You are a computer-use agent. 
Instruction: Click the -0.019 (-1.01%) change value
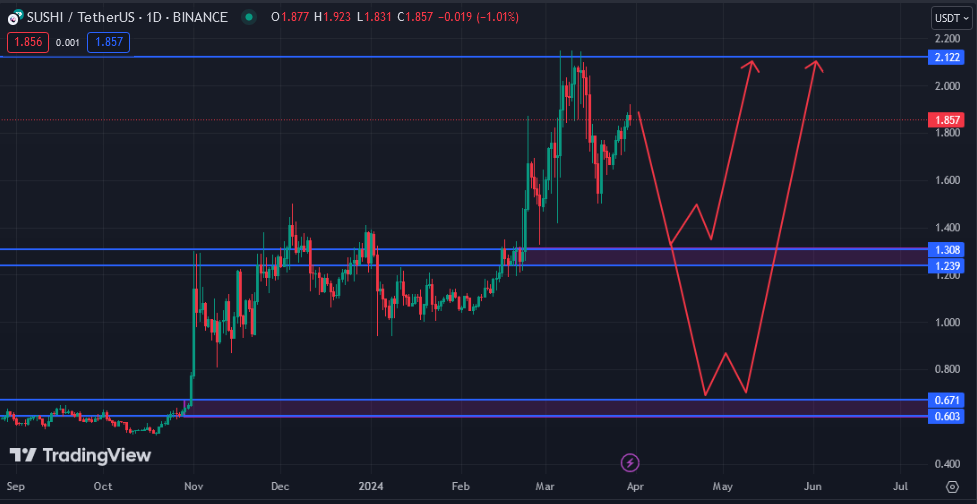click(479, 17)
